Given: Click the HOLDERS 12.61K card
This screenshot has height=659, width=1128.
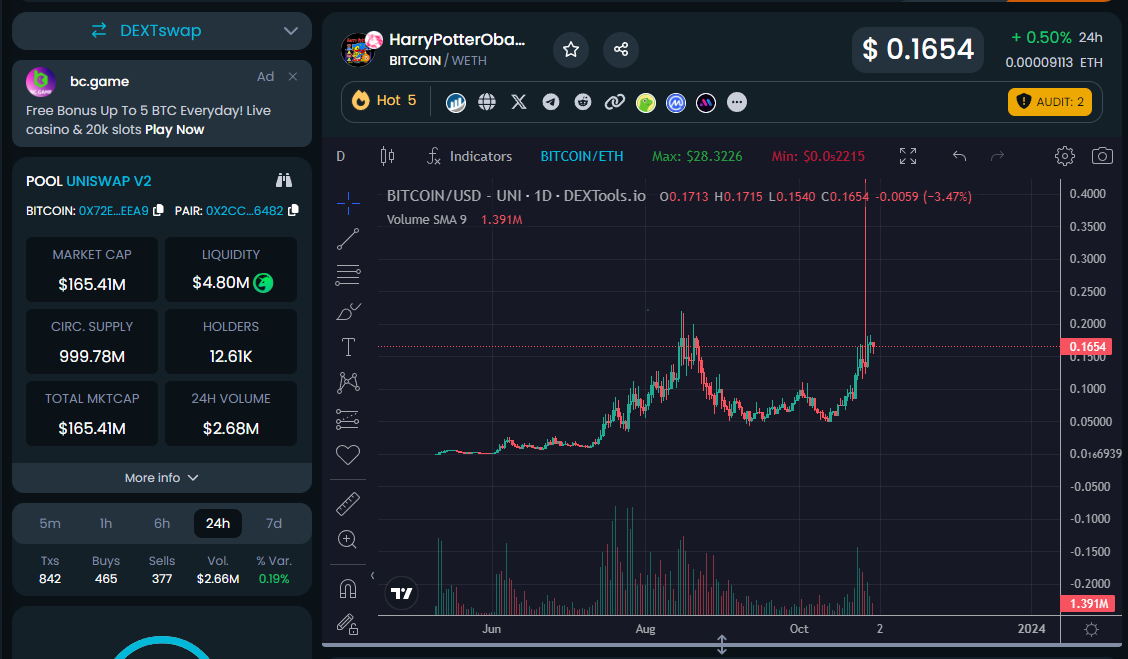Looking at the screenshot, I should [231, 342].
